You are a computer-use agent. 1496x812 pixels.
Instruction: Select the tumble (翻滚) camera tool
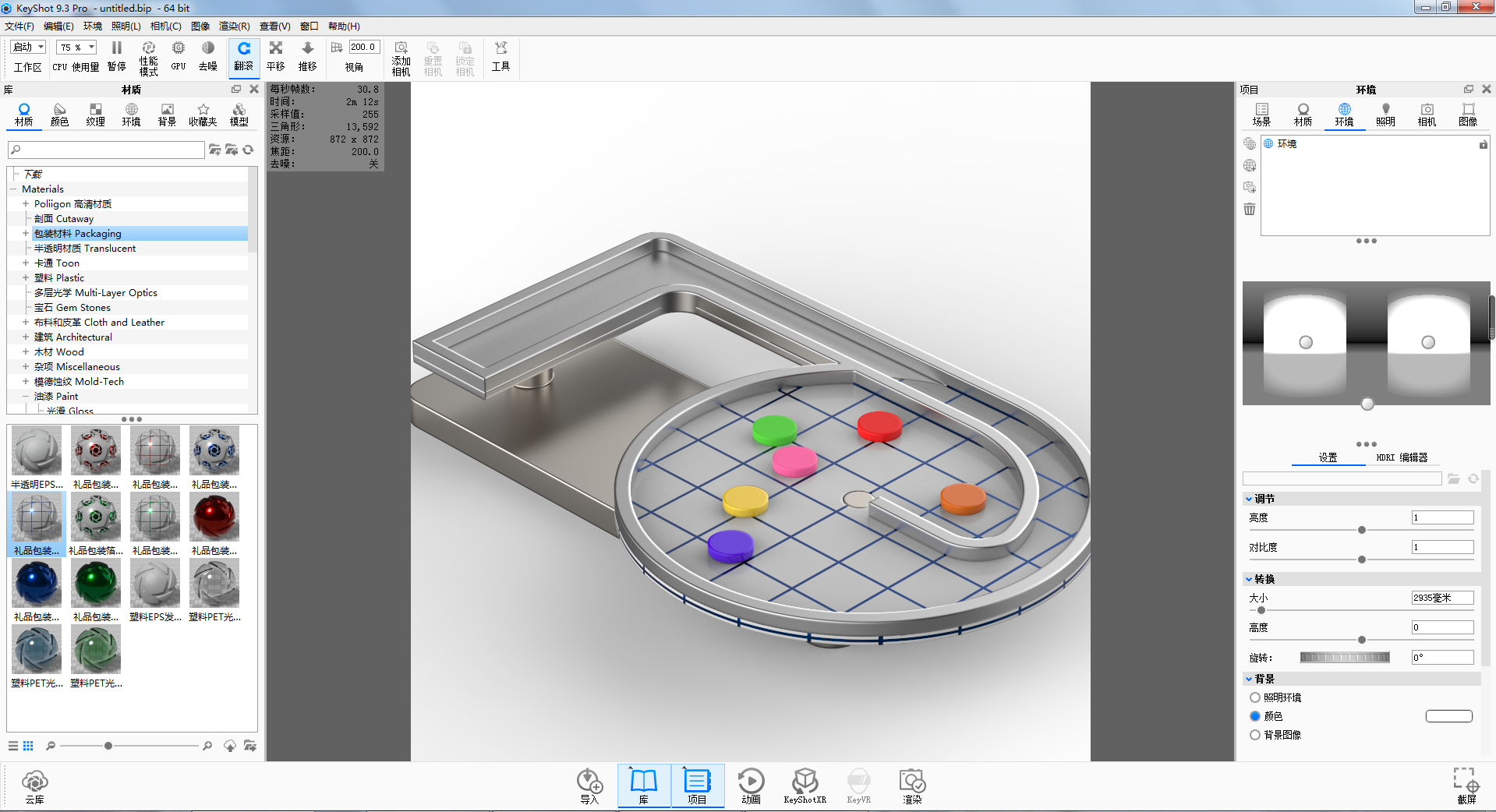[x=244, y=57]
